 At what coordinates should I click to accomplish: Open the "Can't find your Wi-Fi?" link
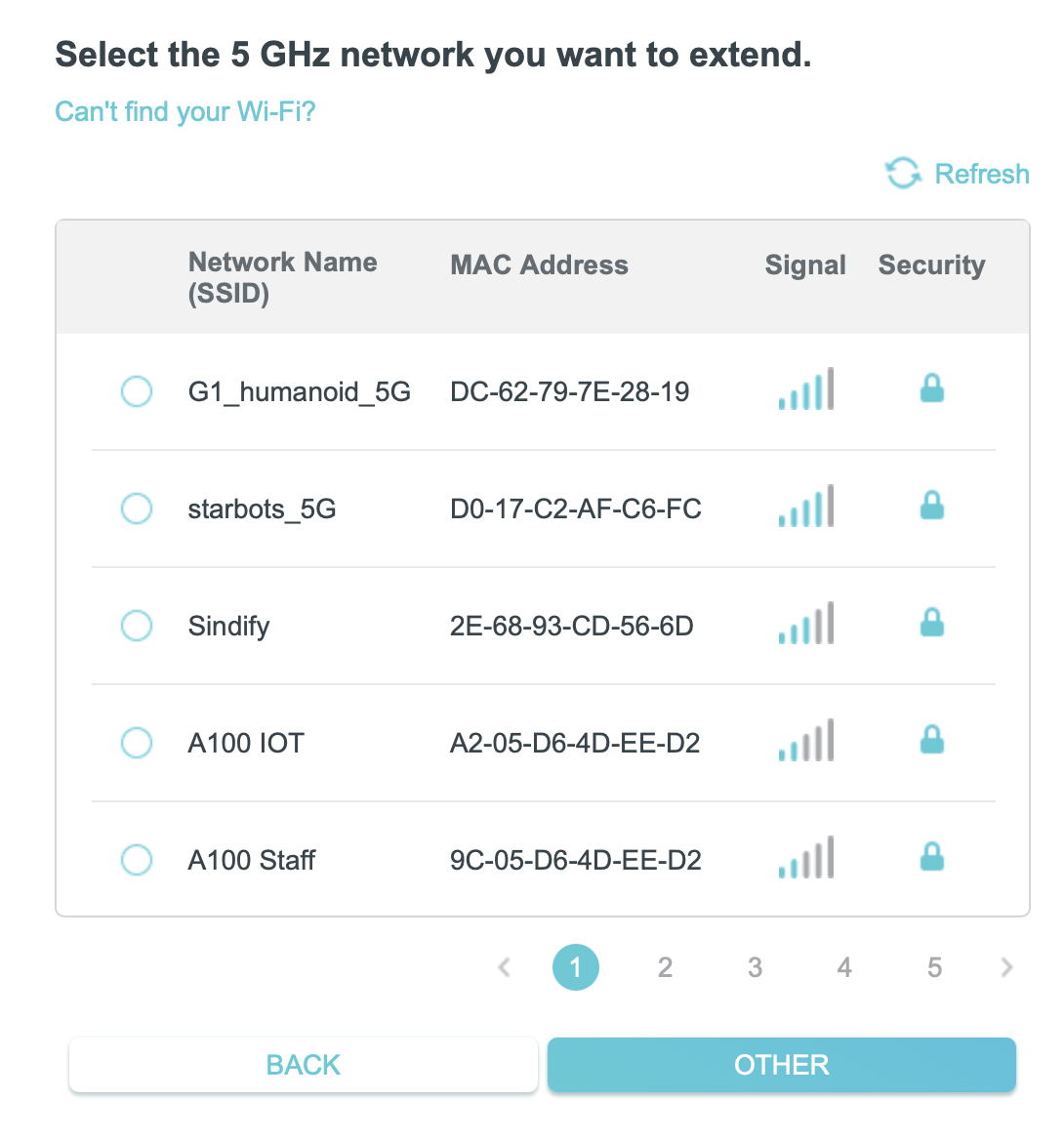185,111
